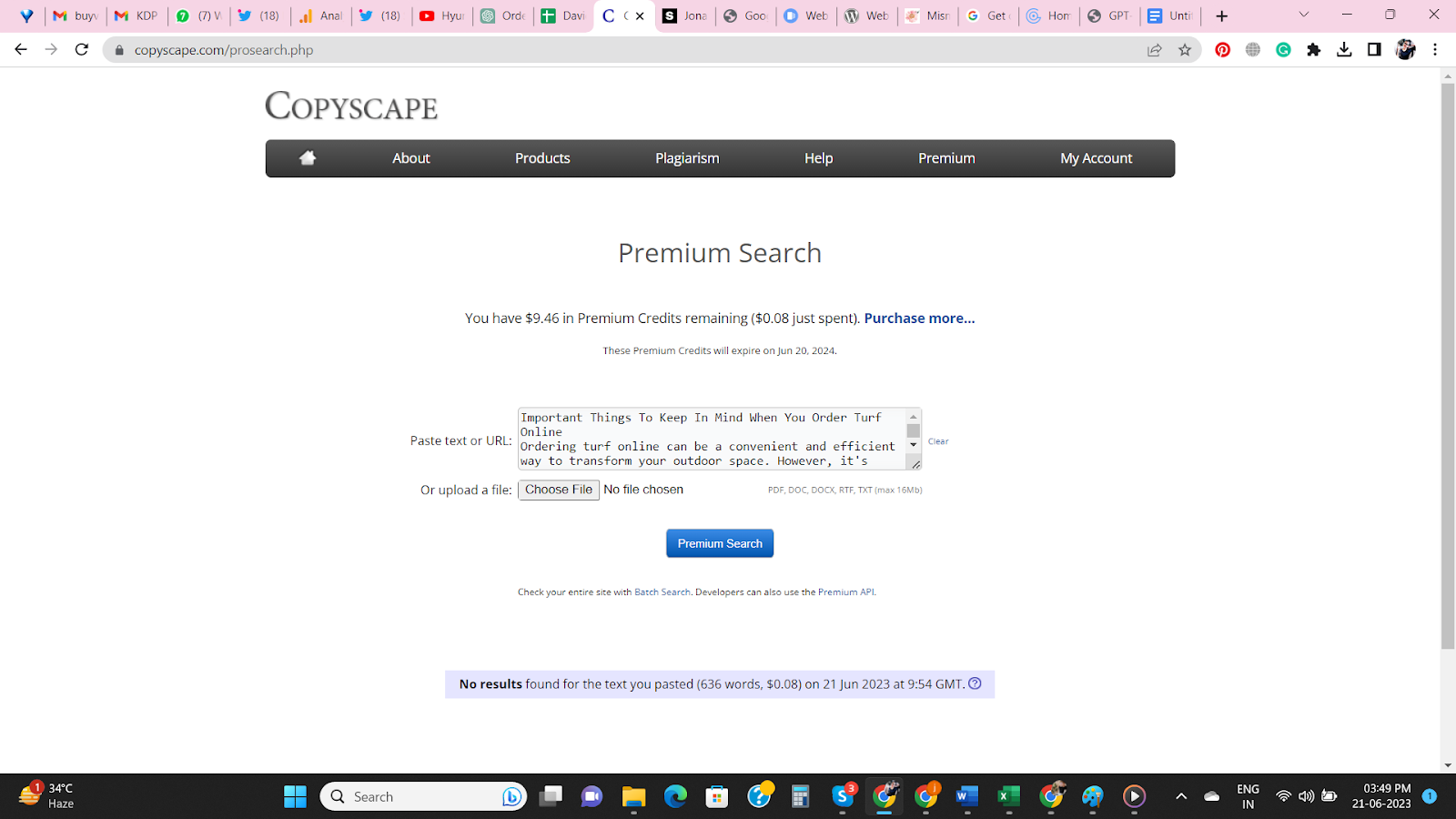This screenshot has width=1456, height=819.
Task: Run the Premium Search button
Action: coord(720,543)
